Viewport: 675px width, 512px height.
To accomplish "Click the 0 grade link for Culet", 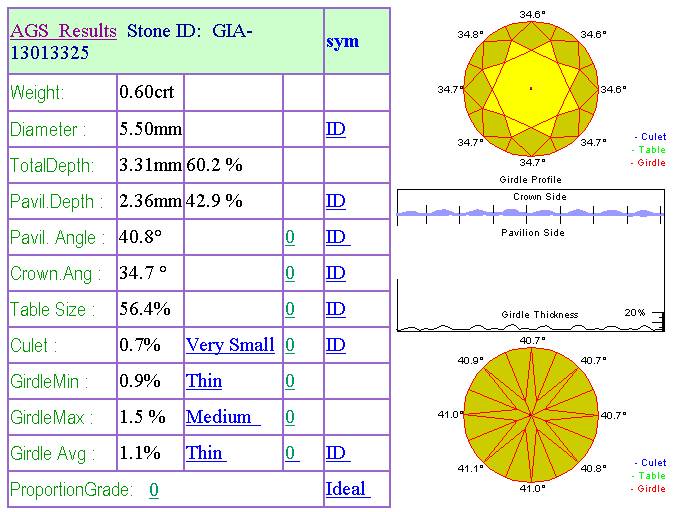I will (x=290, y=345).
